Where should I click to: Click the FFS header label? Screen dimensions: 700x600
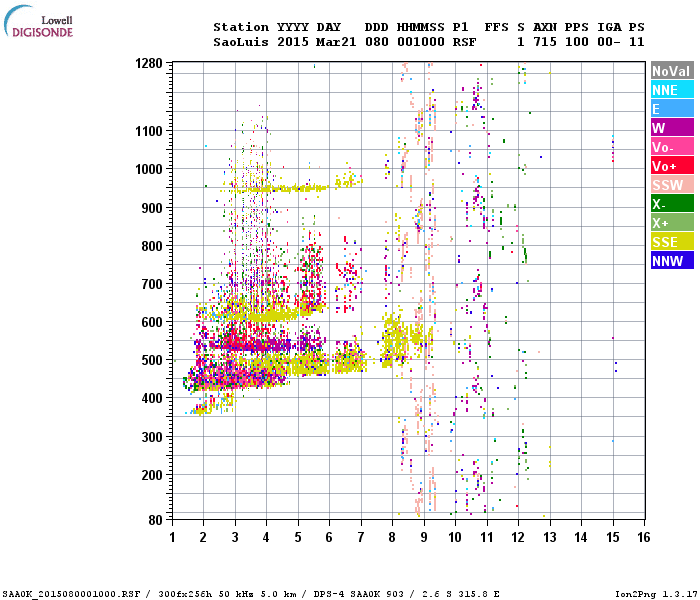(x=496, y=27)
